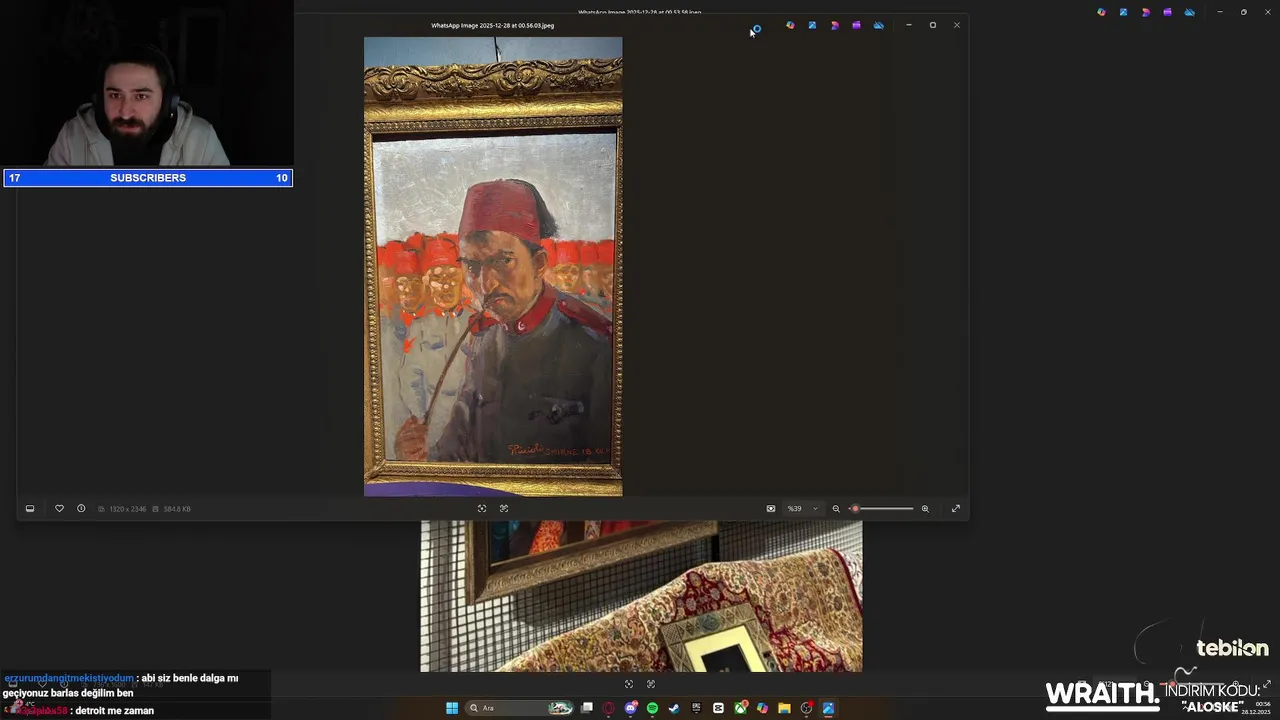Click the taskbar search box labeled Ara
This screenshot has width=1280, height=720.
click(x=520, y=708)
